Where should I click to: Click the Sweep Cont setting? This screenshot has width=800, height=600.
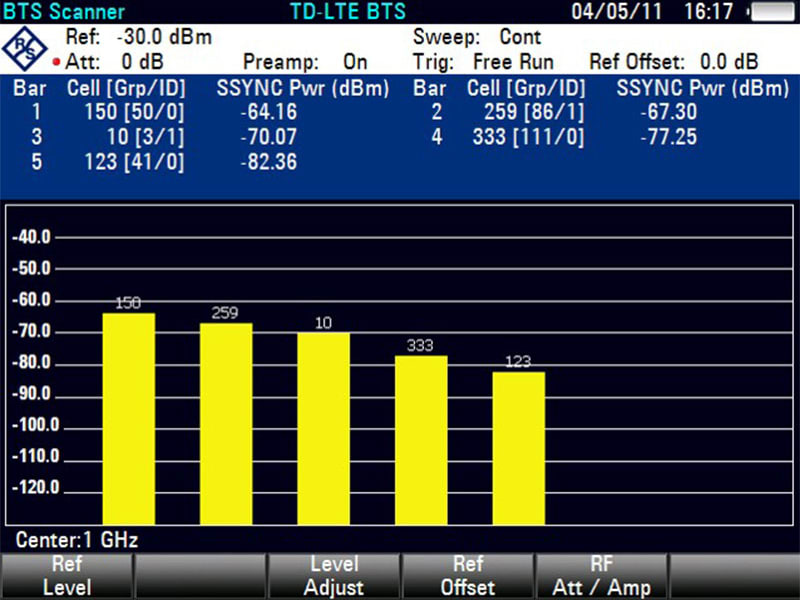click(x=477, y=37)
